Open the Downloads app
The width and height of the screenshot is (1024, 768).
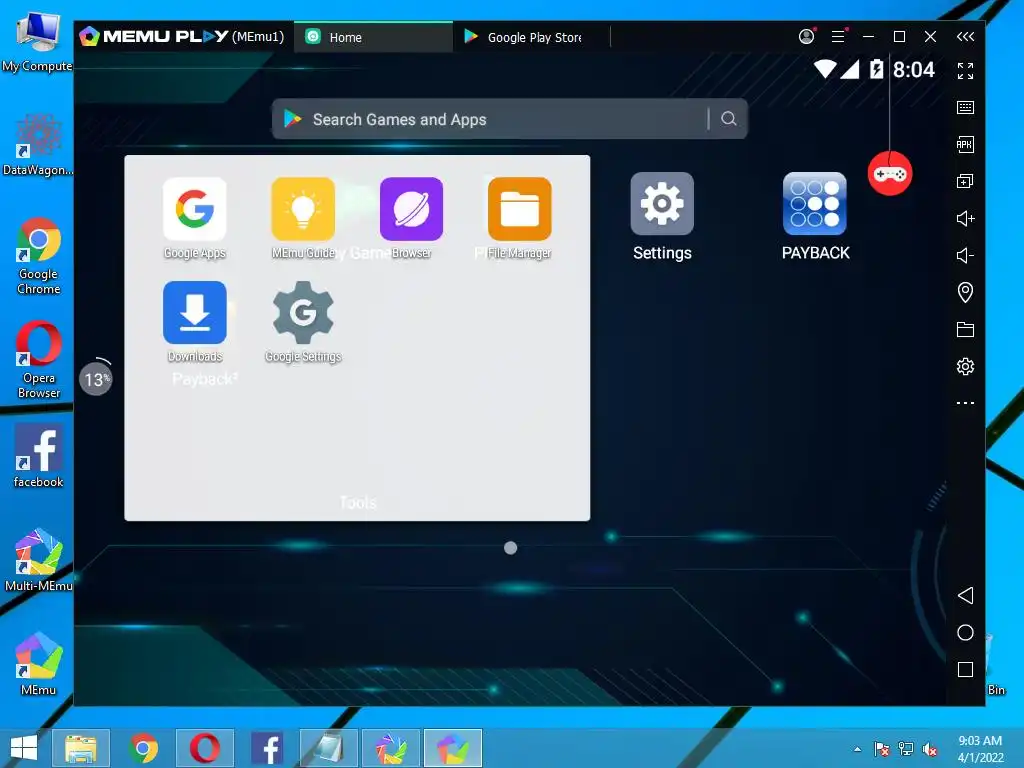point(195,312)
